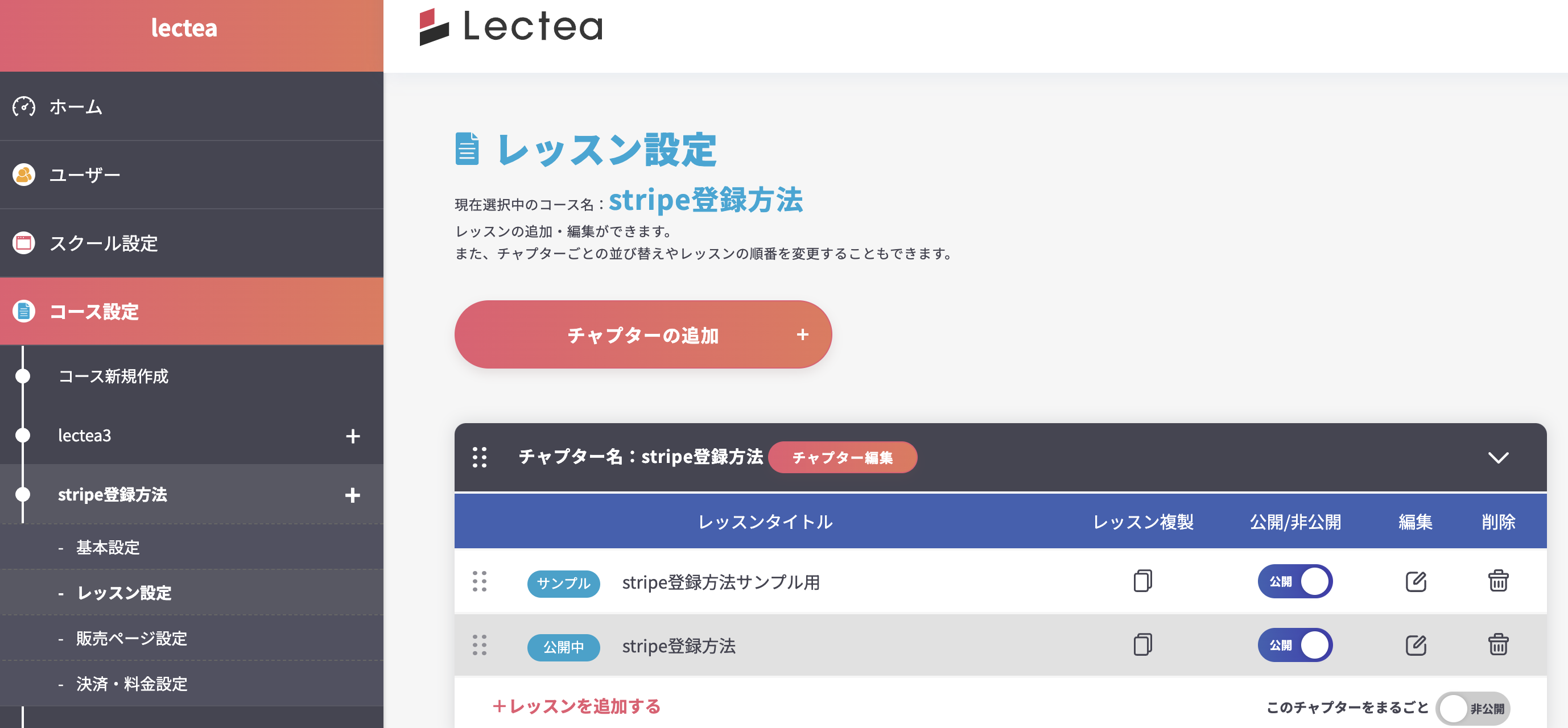
Task: Toggle 公開 switch for stripe登録方法サンプル用
Action: (x=1295, y=581)
